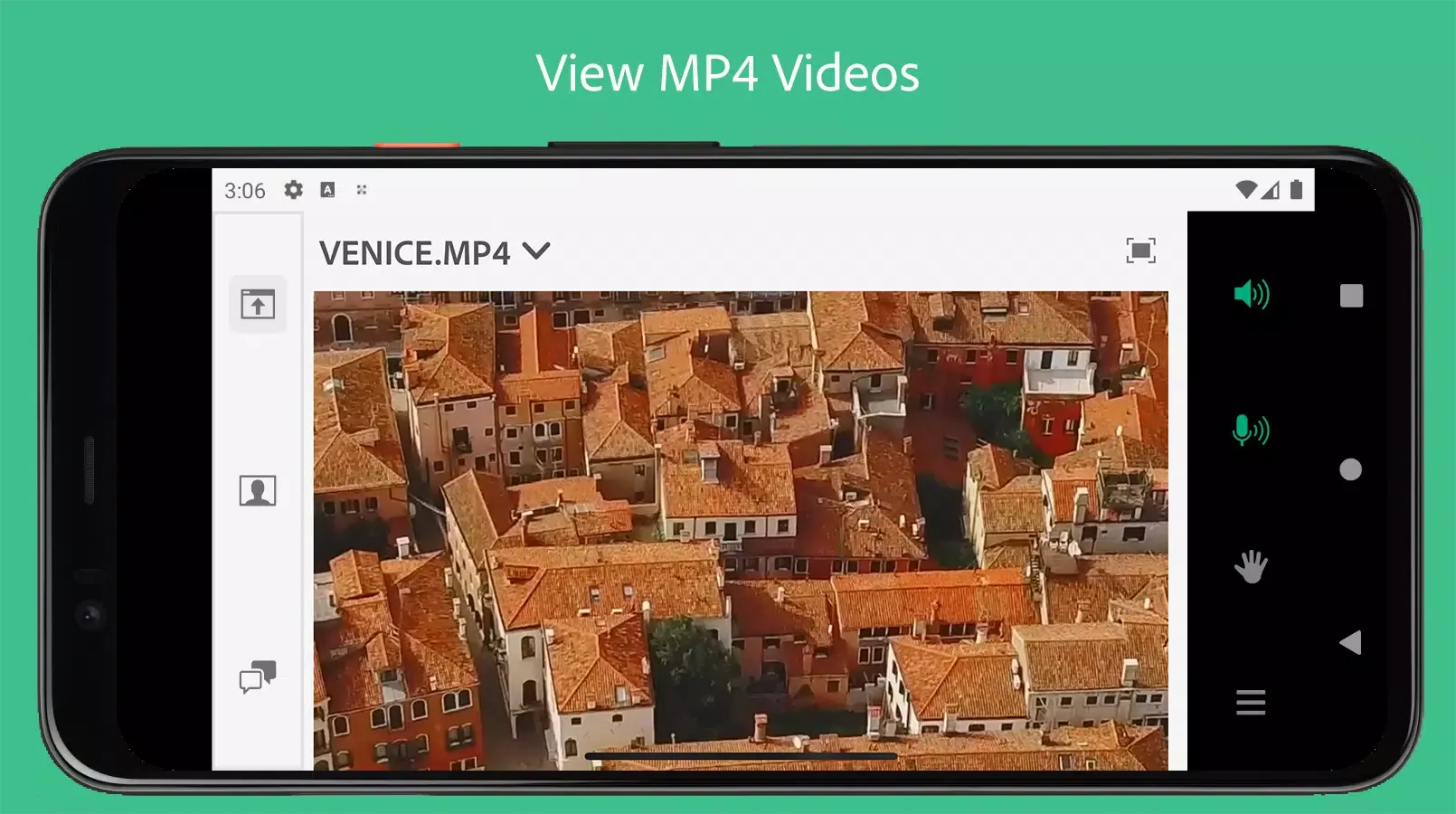Open the status bar clock
1456x814 pixels.
[245, 190]
